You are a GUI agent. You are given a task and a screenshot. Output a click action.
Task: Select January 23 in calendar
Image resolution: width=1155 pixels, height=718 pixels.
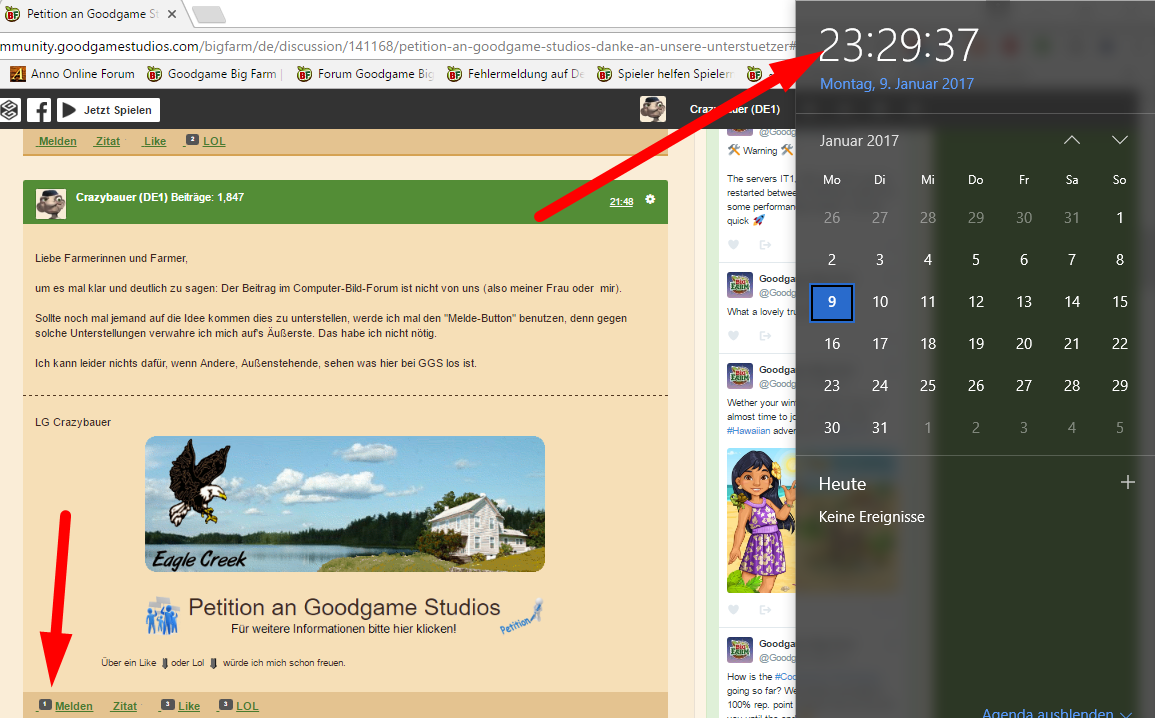point(832,386)
